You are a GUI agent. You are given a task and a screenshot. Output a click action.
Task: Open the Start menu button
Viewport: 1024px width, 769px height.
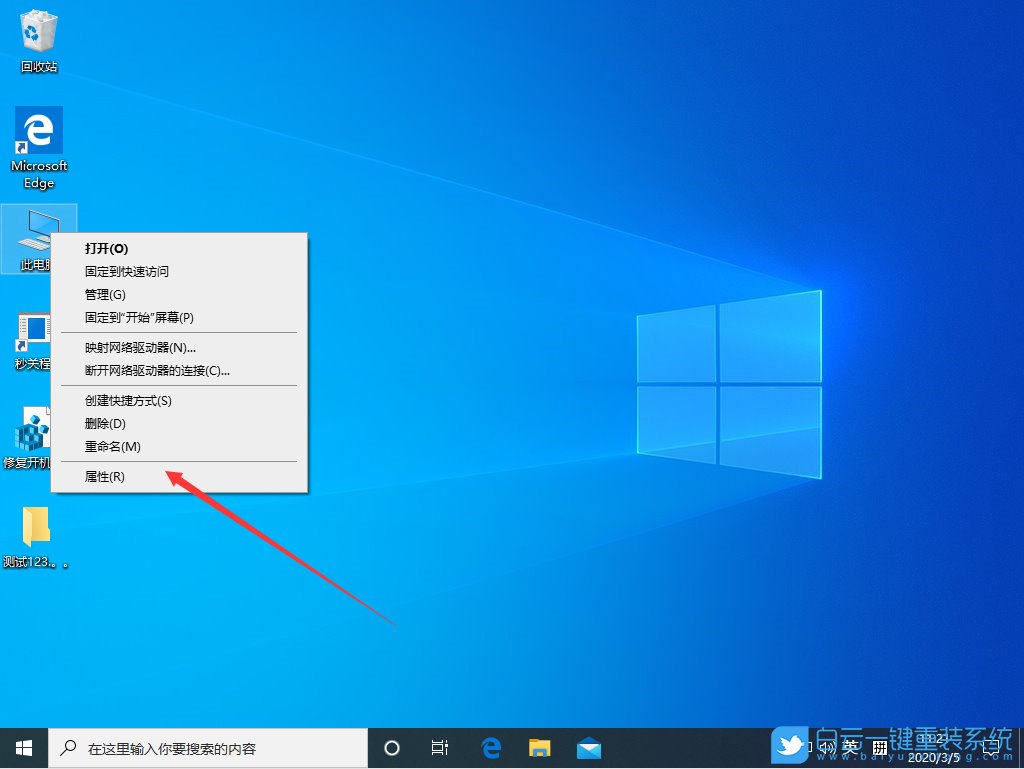22,746
